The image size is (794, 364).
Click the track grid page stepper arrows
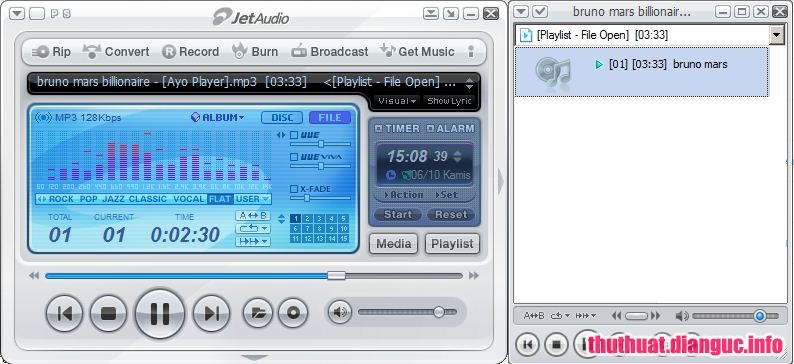tap(282, 218)
